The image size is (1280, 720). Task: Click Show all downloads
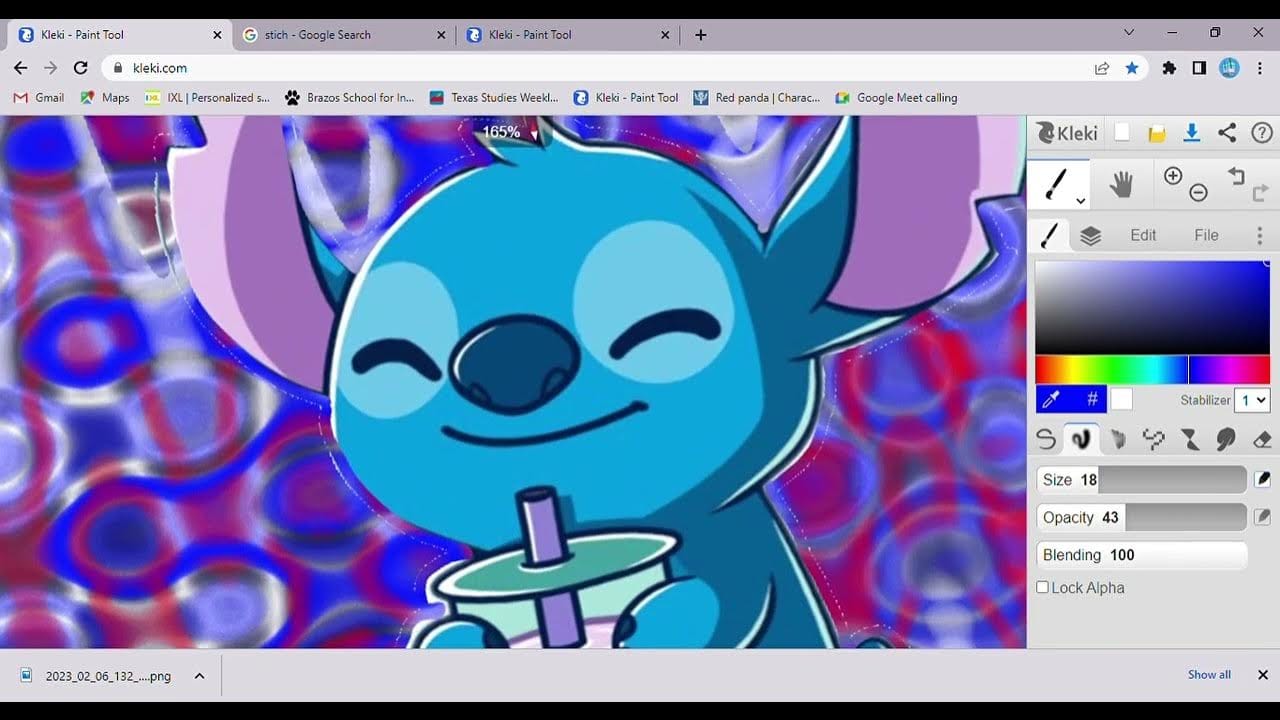coord(1209,675)
